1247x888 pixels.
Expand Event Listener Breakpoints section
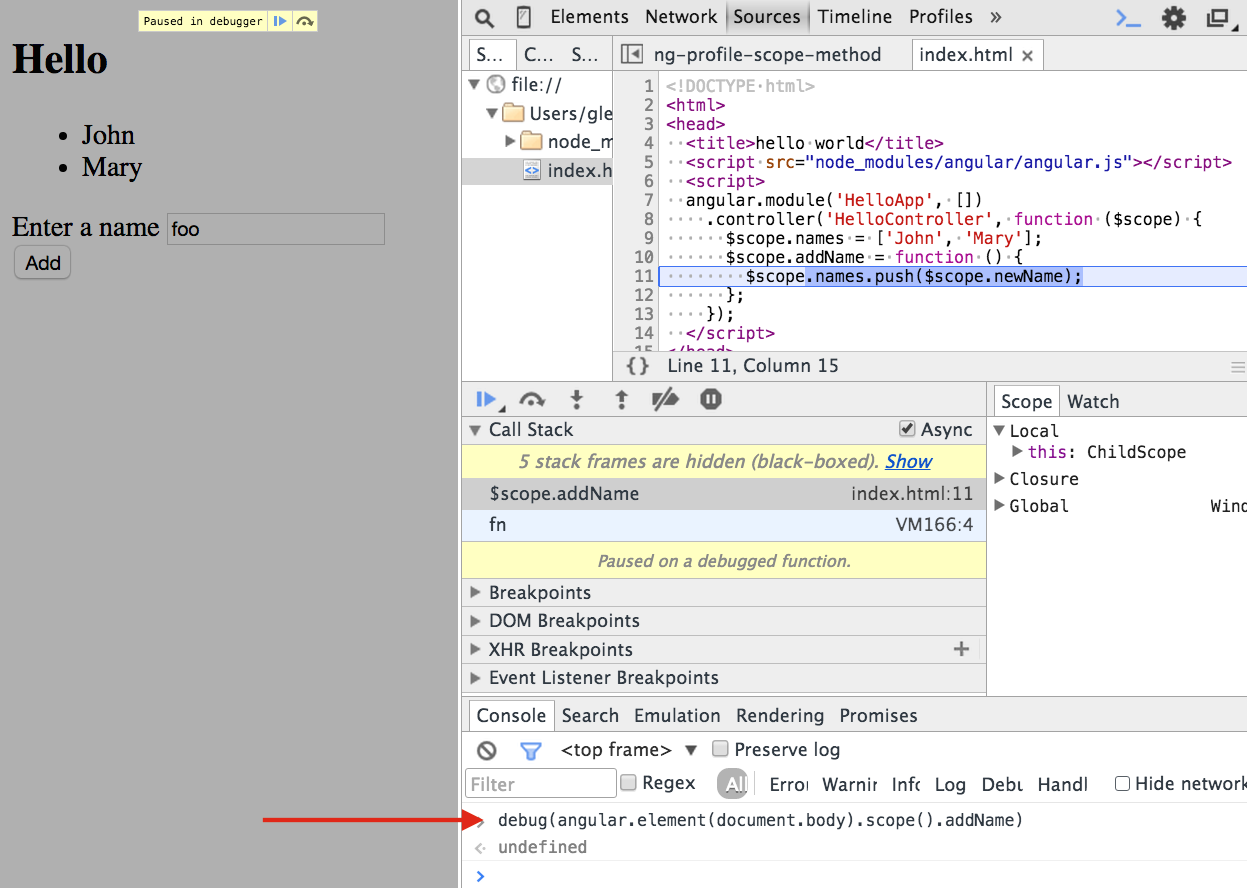(475, 678)
